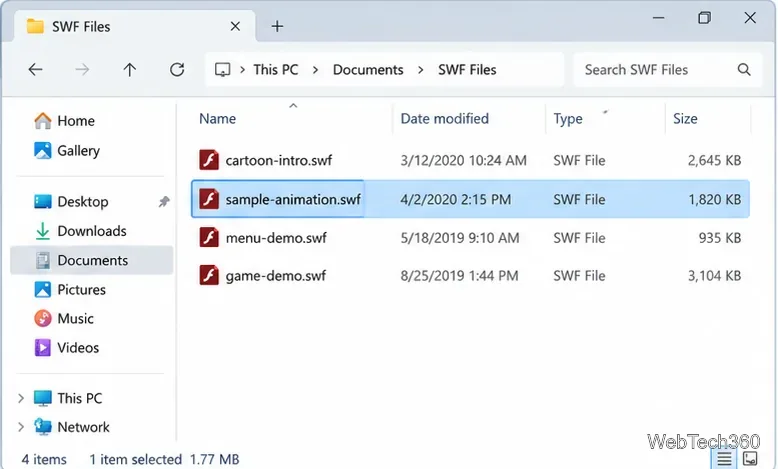The width and height of the screenshot is (778, 469).
Task: Click the Music icon in sidebar
Action: pos(43,318)
